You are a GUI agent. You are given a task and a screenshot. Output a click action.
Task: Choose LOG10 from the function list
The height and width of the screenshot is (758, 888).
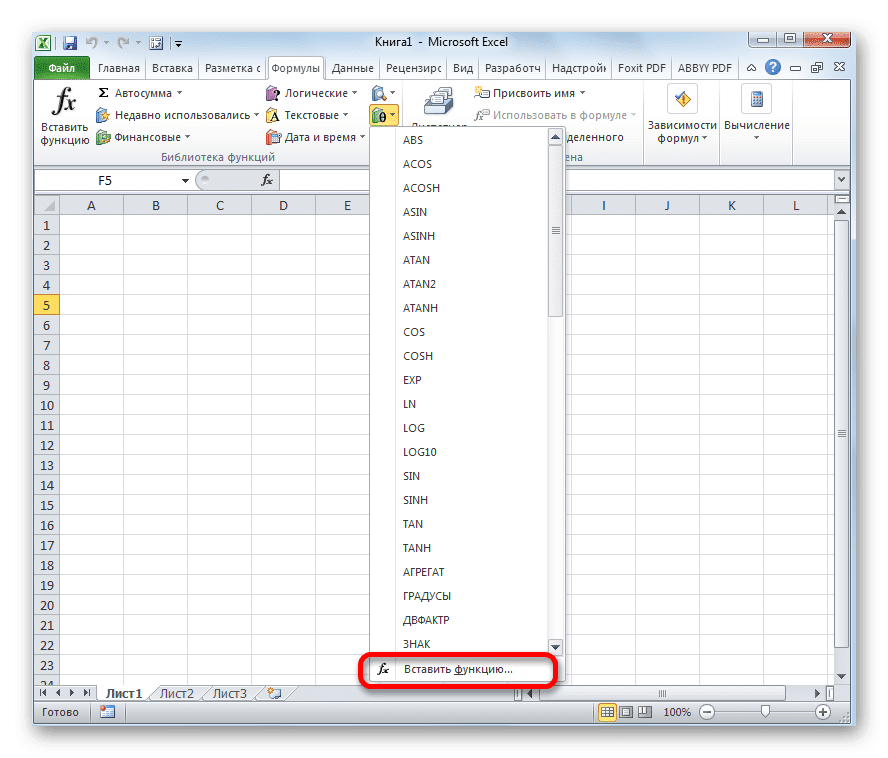coord(459,452)
